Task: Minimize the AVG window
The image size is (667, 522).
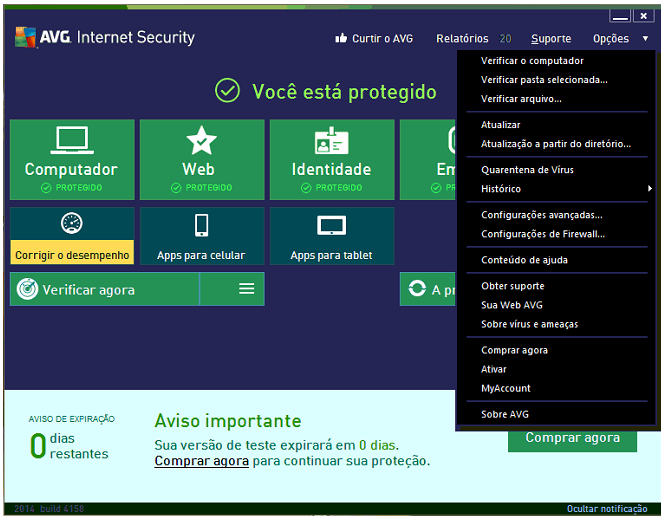Action: 620,16
